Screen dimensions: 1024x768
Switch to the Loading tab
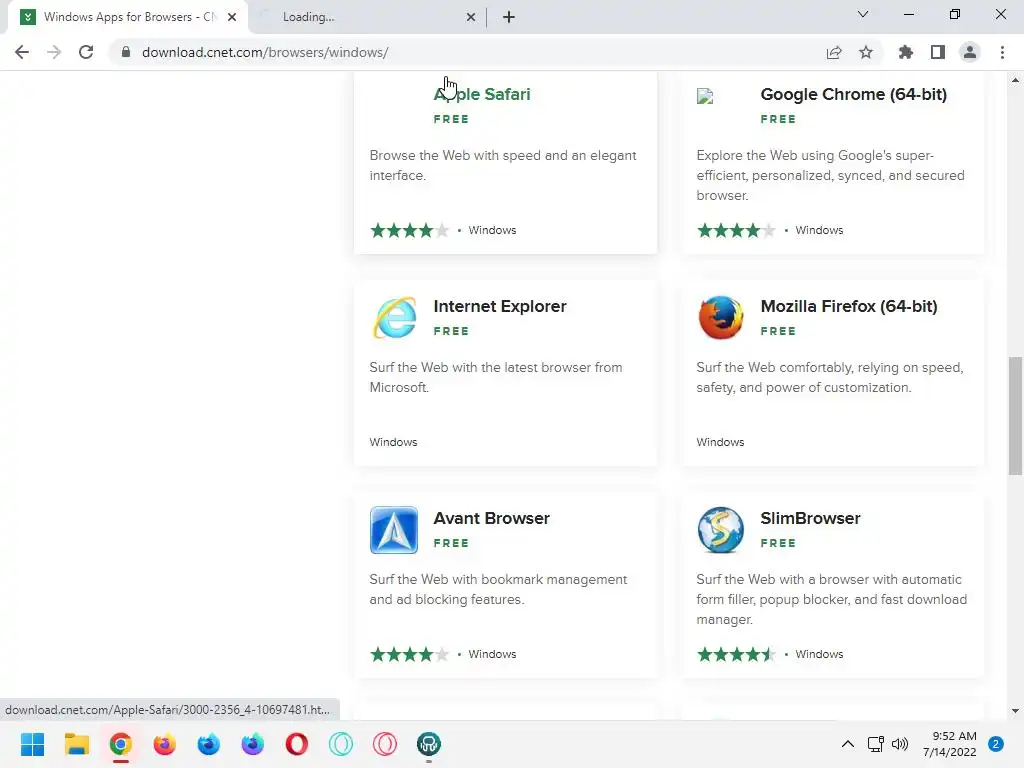click(x=367, y=17)
